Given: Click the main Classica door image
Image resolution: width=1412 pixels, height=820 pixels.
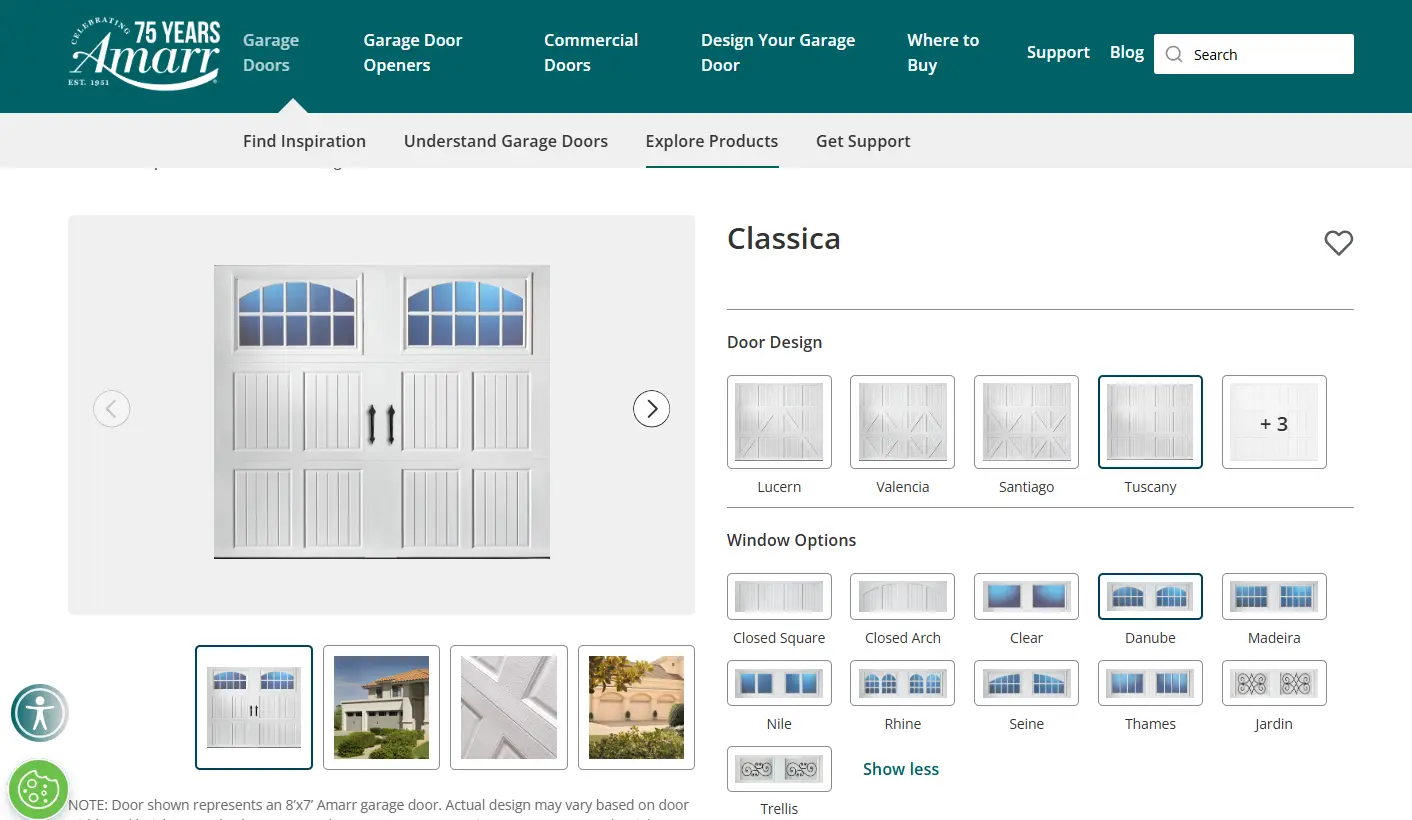Looking at the screenshot, I should point(382,411).
